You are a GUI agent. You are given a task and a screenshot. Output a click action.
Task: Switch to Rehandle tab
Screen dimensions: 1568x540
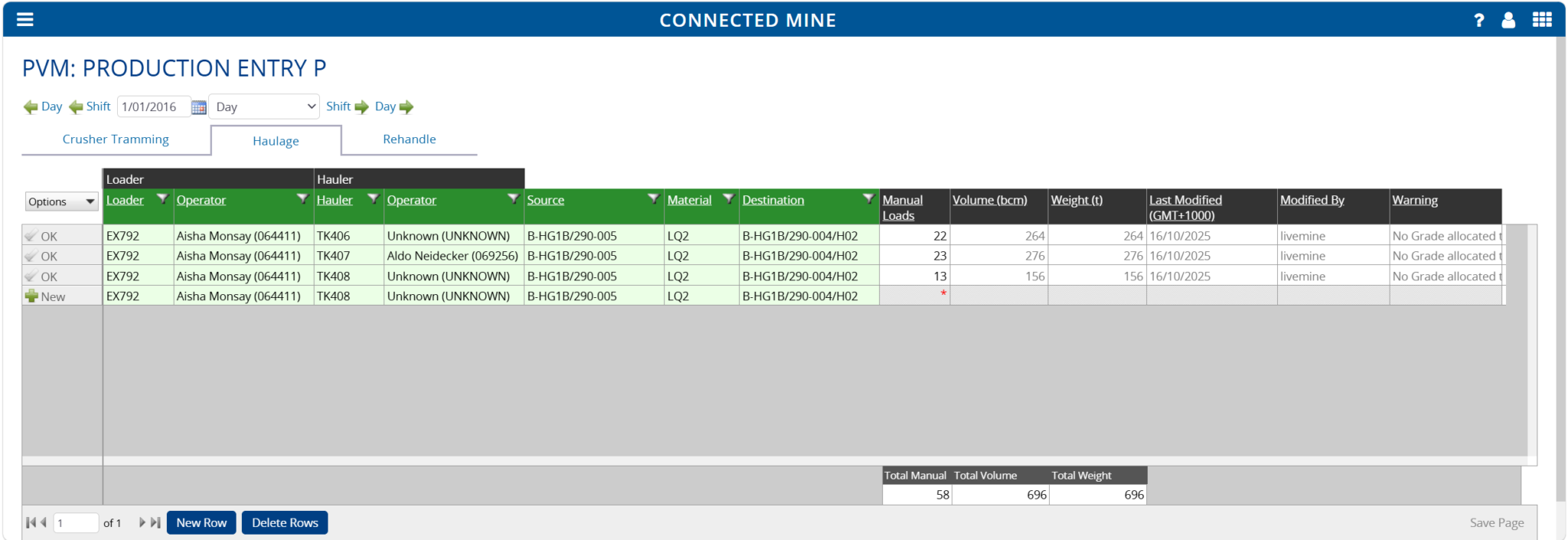tap(410, 139)
